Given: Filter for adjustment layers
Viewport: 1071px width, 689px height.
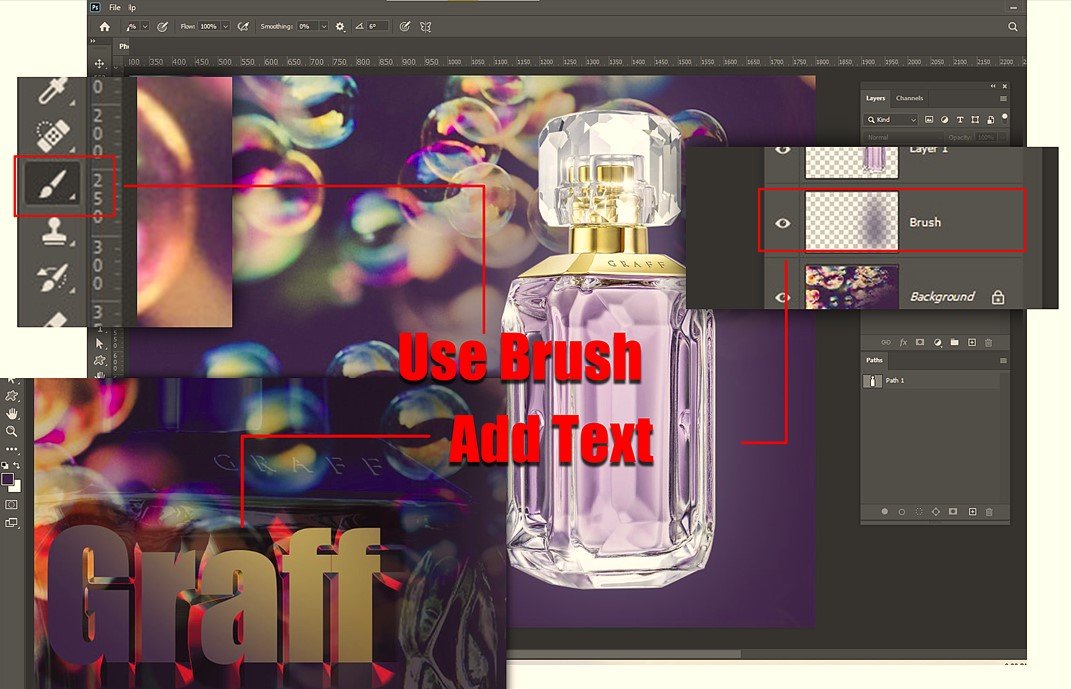Looking at the screenshot, I should point(945,119).
